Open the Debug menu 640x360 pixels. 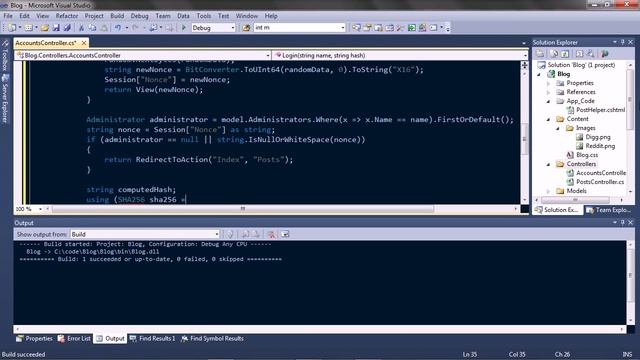click(x=140, y=16)
